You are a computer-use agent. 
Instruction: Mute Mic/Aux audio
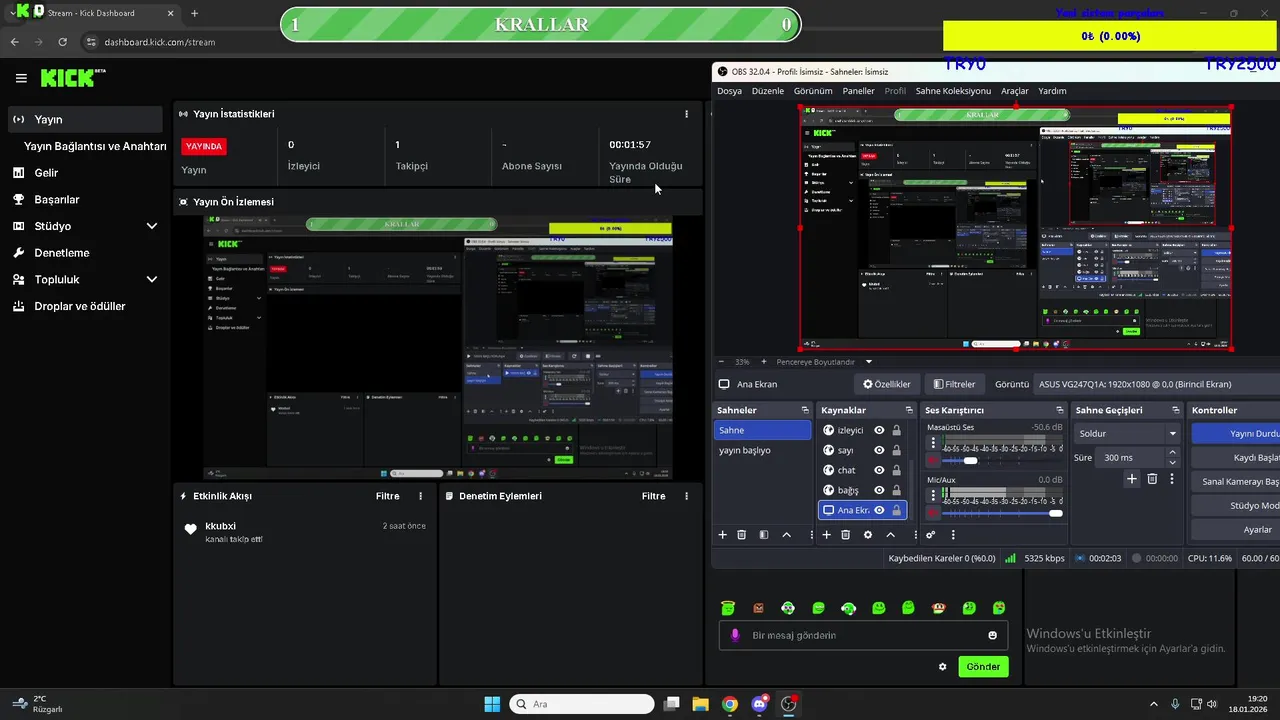click(x=933, y=513)
